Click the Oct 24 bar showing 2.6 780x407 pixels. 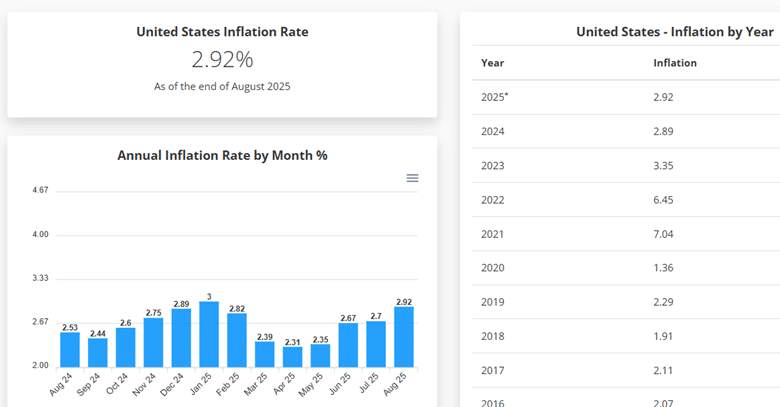(x=126, y=346)
